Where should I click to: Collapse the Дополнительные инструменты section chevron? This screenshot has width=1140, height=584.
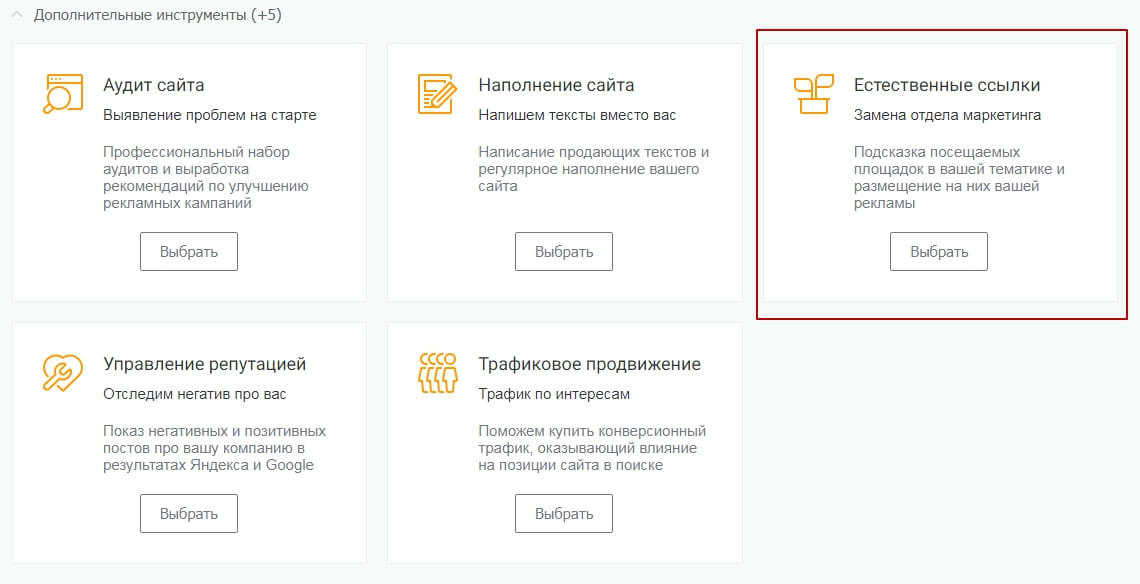click(x=17, y=15)
